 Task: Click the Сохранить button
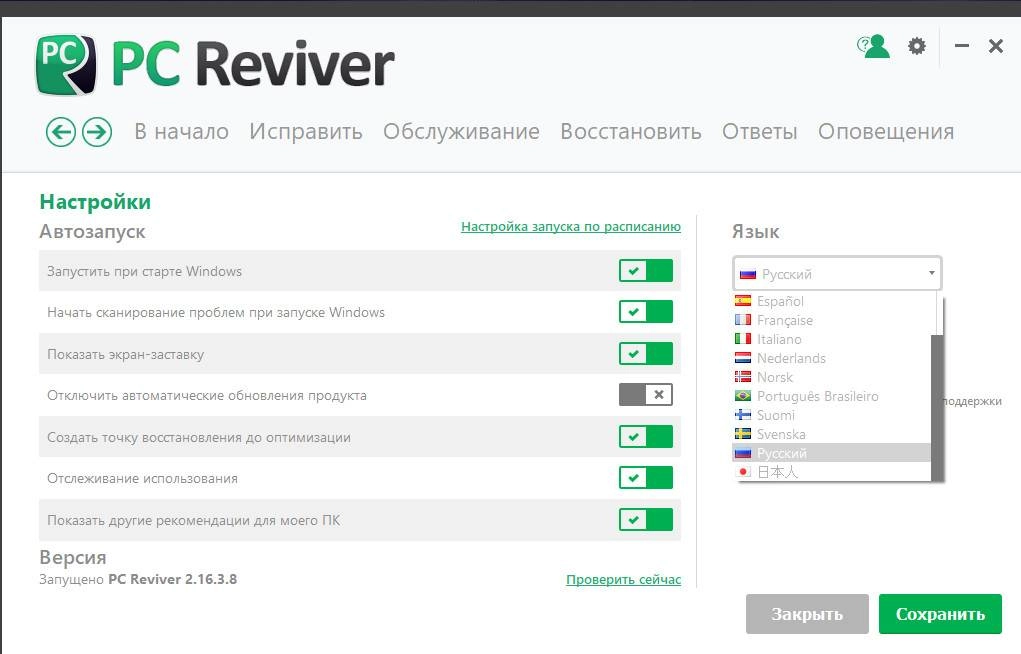(x=940, y=614)
